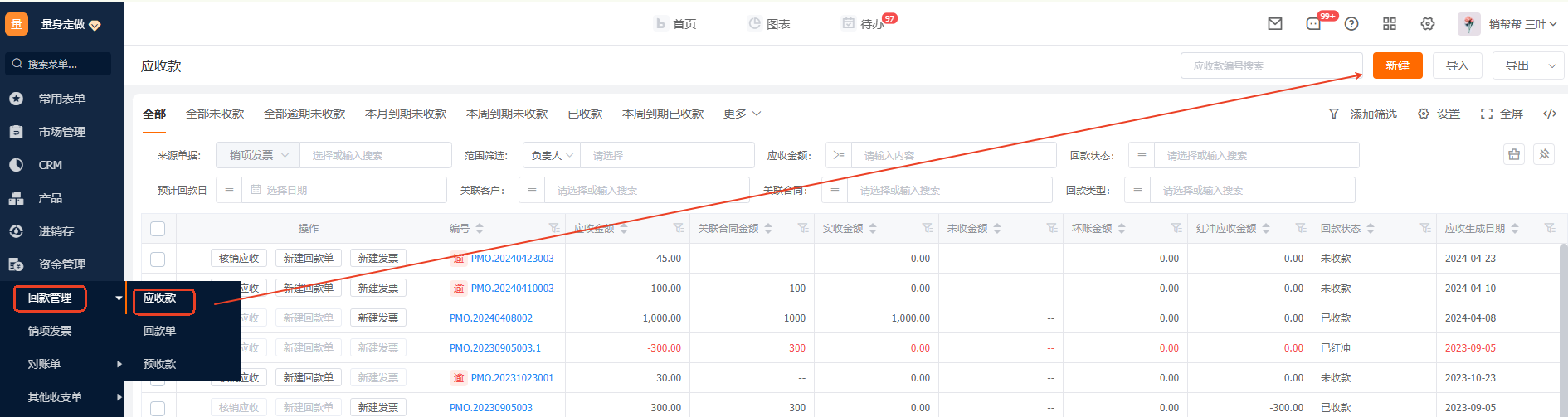The height and width of the screenshot is (417, 1568).
Task: Open 待办 in top navigation
Action: coord(863,24)
